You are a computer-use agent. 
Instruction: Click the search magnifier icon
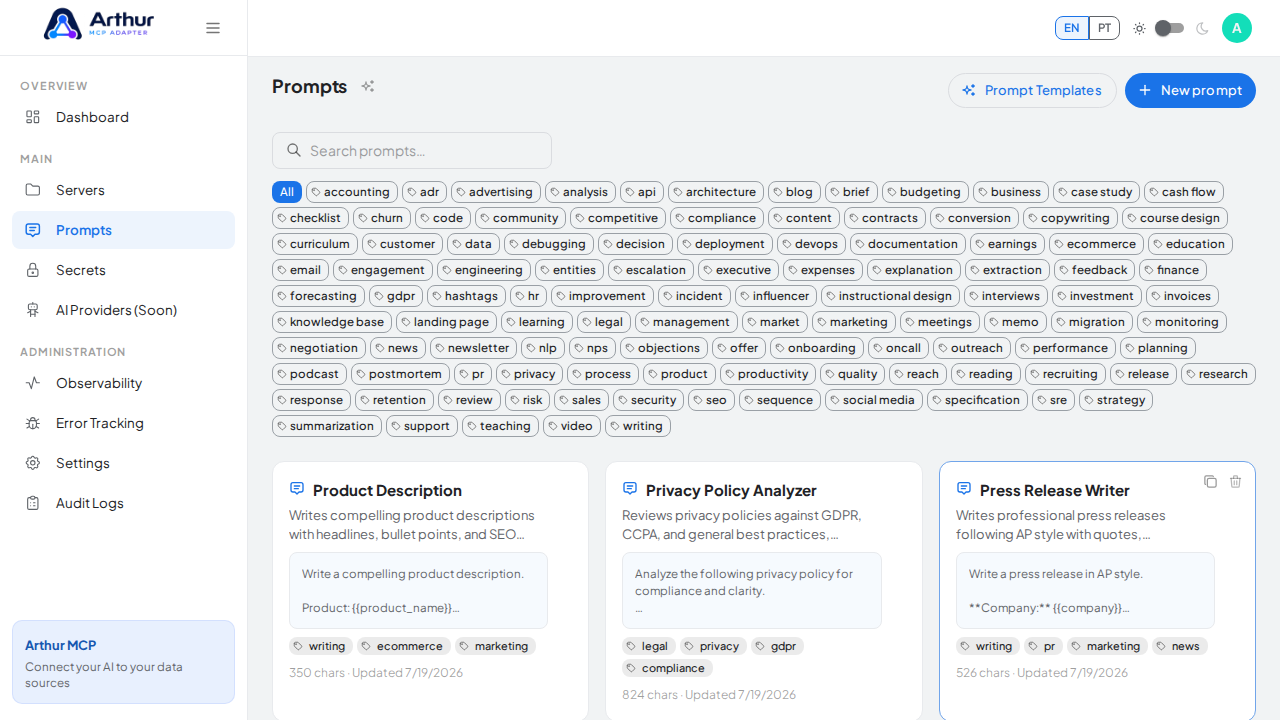tap(294, 150)
